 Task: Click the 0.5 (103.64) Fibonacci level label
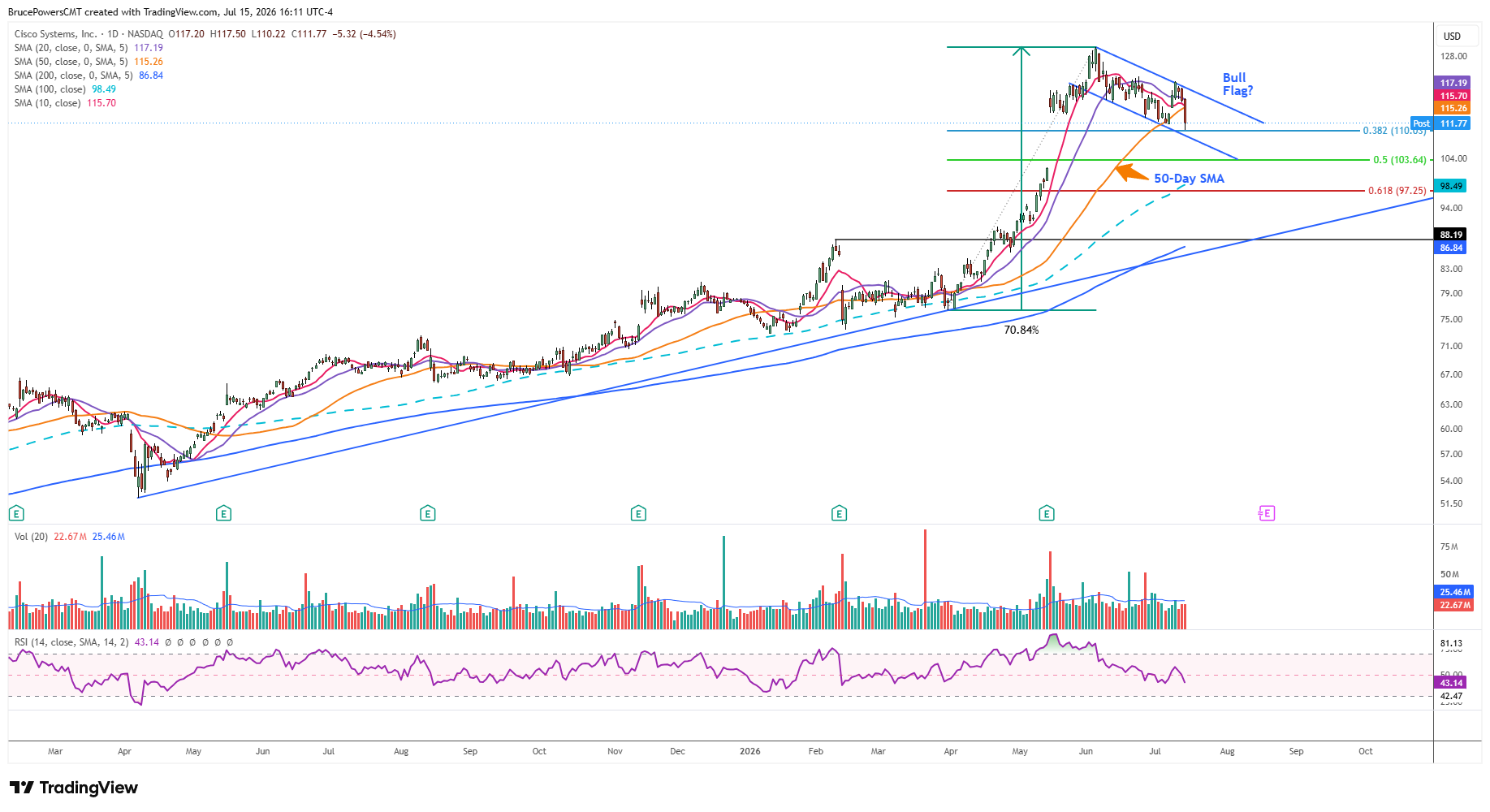click(1400, 160)
